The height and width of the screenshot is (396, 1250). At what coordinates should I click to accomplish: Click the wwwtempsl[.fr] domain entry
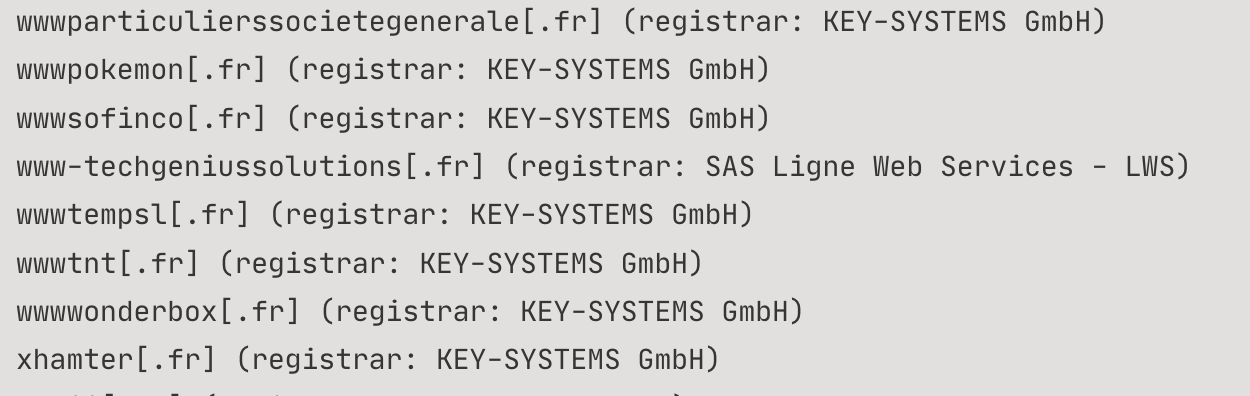133,215
